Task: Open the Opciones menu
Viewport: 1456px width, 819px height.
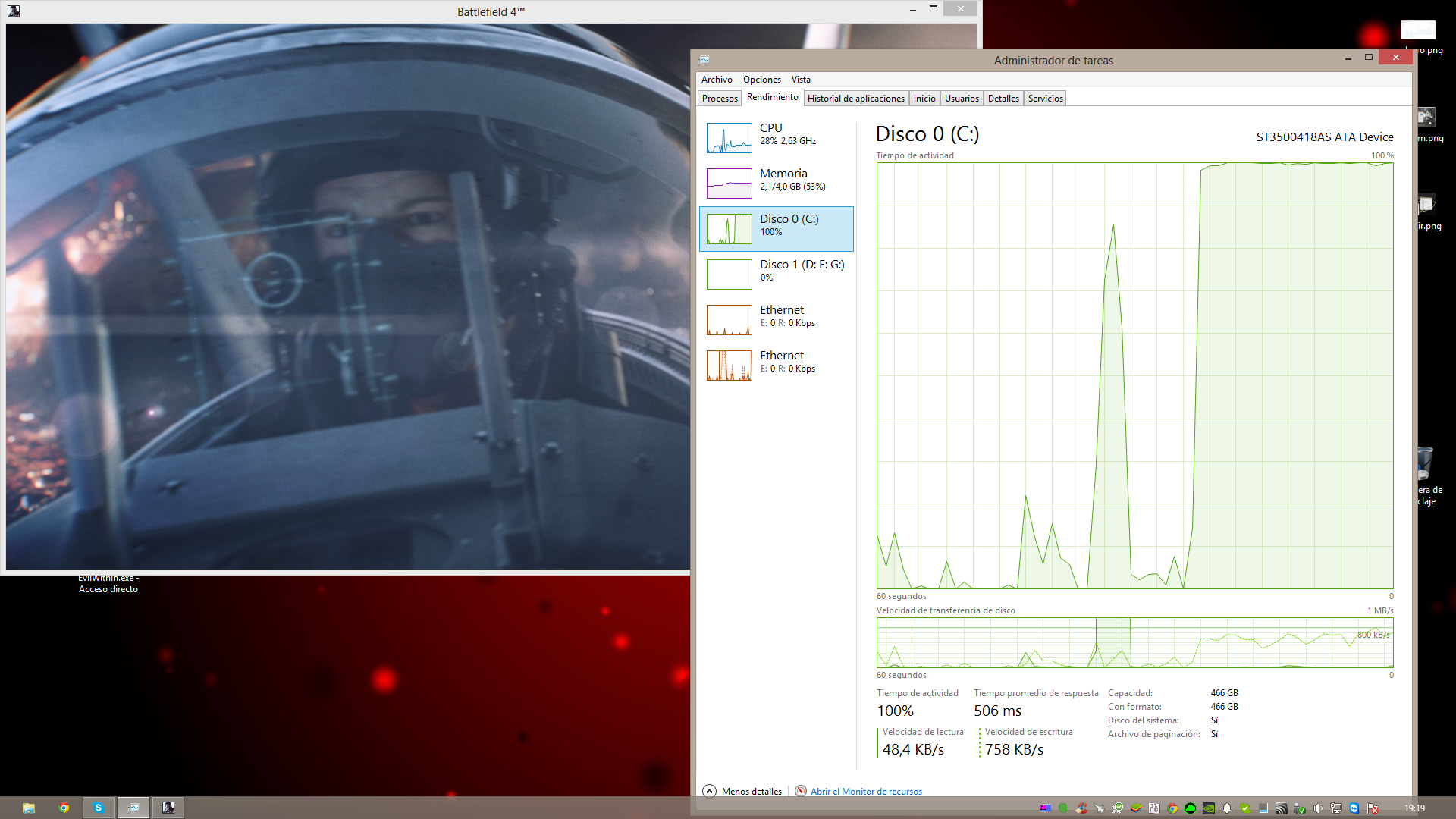Action: click(761, 80)
